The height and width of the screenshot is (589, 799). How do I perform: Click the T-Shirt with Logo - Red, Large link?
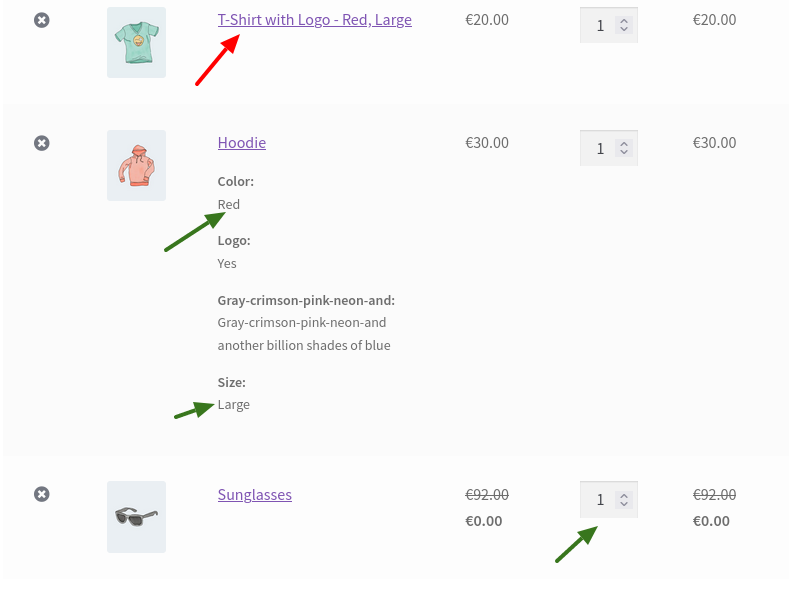tap(314, 20)
